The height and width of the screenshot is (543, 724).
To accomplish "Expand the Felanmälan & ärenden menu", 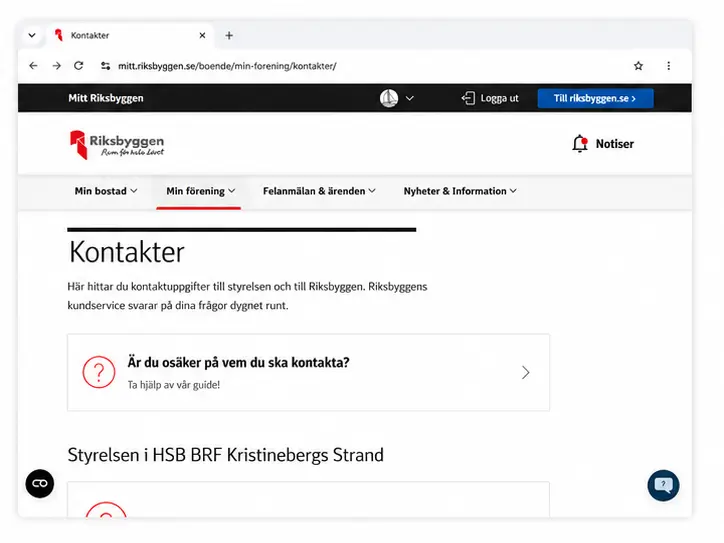I will (x=319, y=191).
